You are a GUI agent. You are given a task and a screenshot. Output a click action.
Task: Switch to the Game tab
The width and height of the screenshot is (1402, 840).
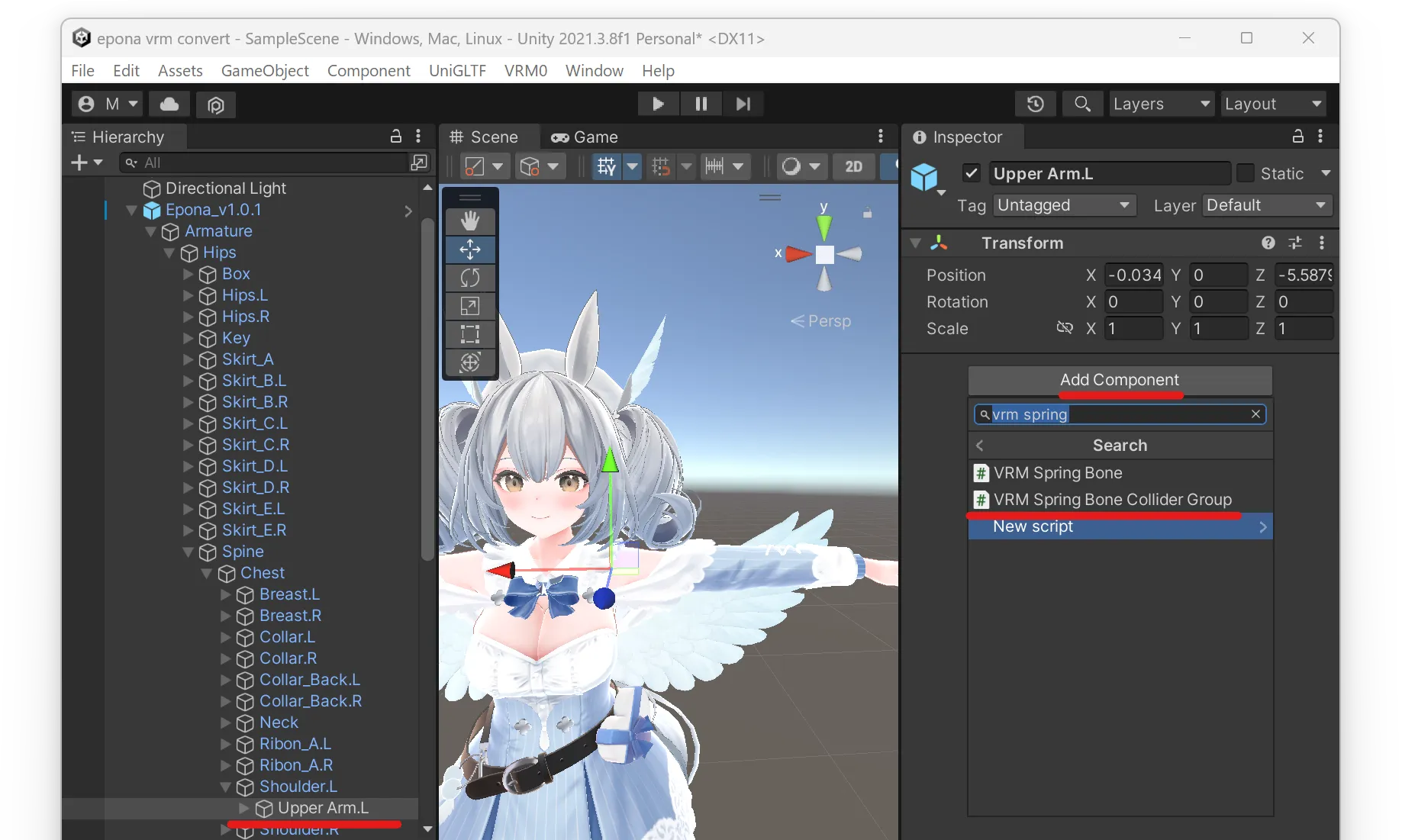[x=585, y=137]
